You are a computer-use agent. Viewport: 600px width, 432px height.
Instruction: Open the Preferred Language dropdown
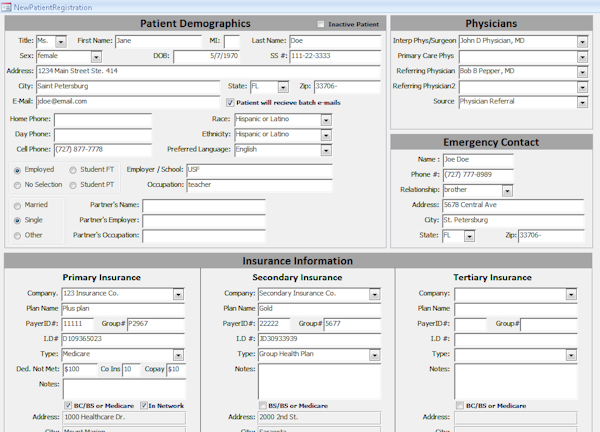[x=326, y=150]
